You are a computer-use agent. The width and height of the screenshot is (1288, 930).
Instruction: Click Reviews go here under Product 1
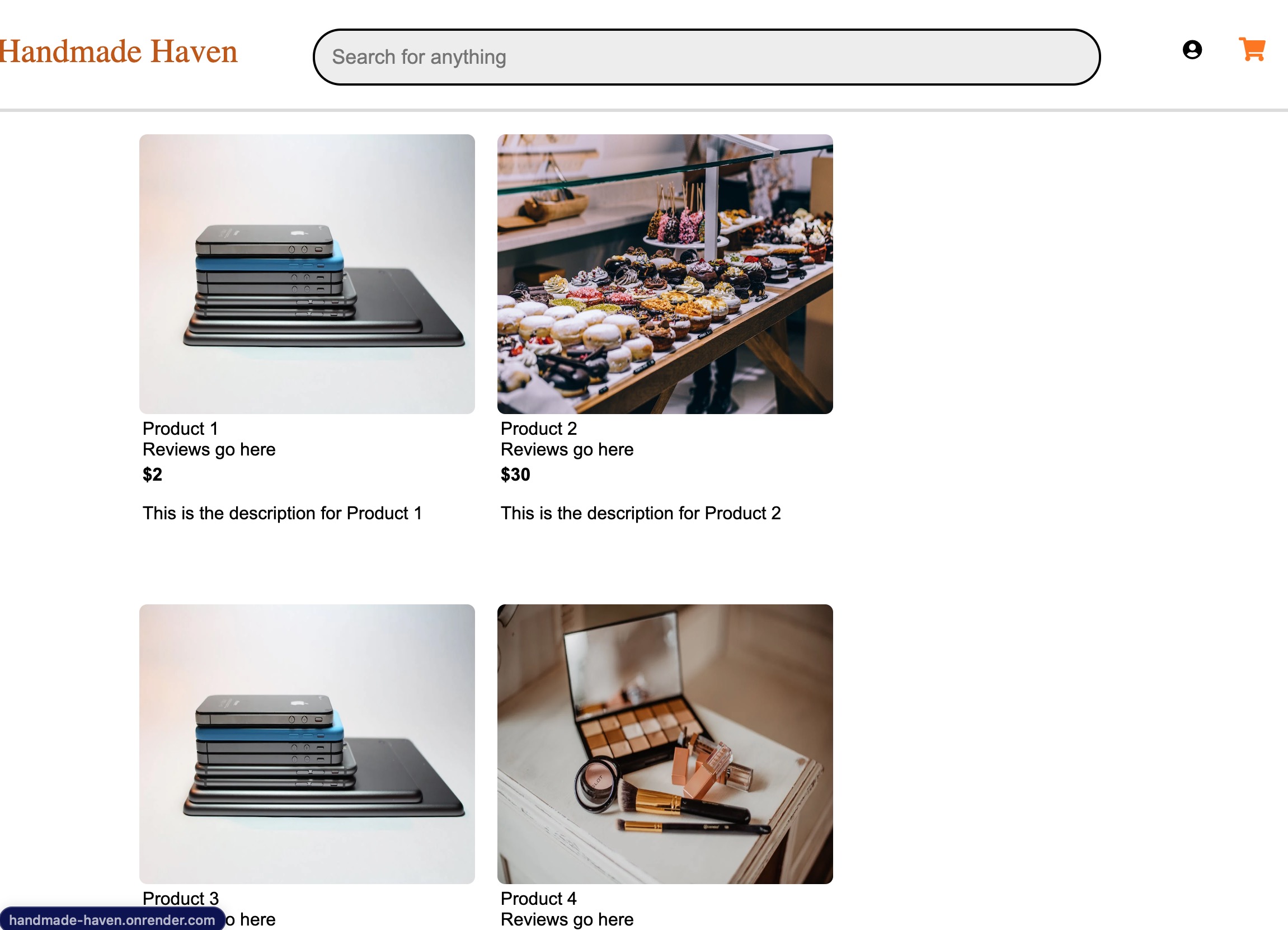click(209, 449)
